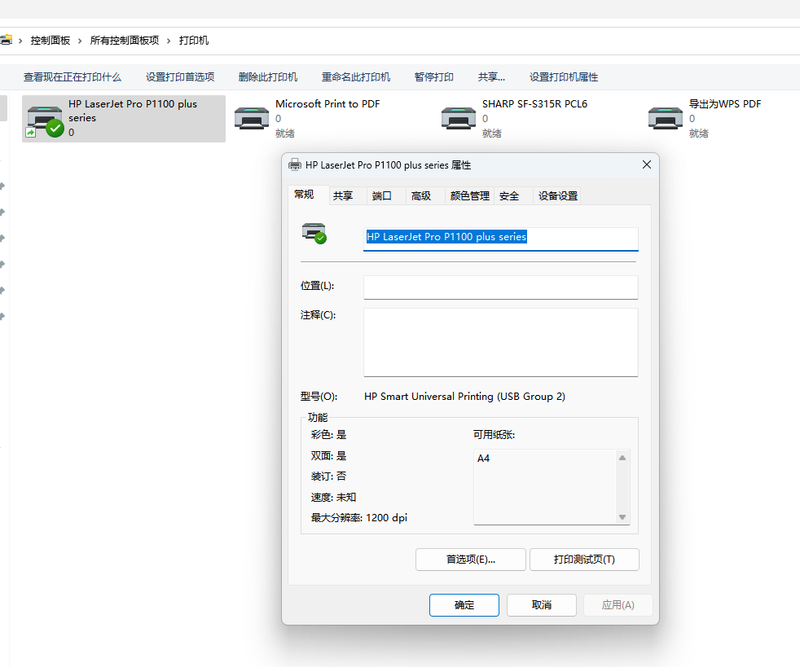This screenshot has width=800, height=667.
Task: Click the Microsoft Print to PDF printer icon
Action: 251,117
